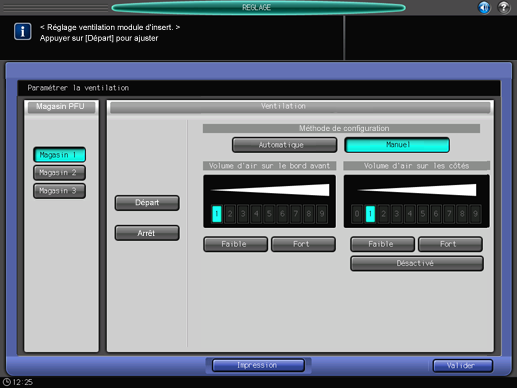Click 'Appuyer sur [Départ] pour ajuster' message
The width and height of the screenshot is (517, 388).
pos(99,38)
